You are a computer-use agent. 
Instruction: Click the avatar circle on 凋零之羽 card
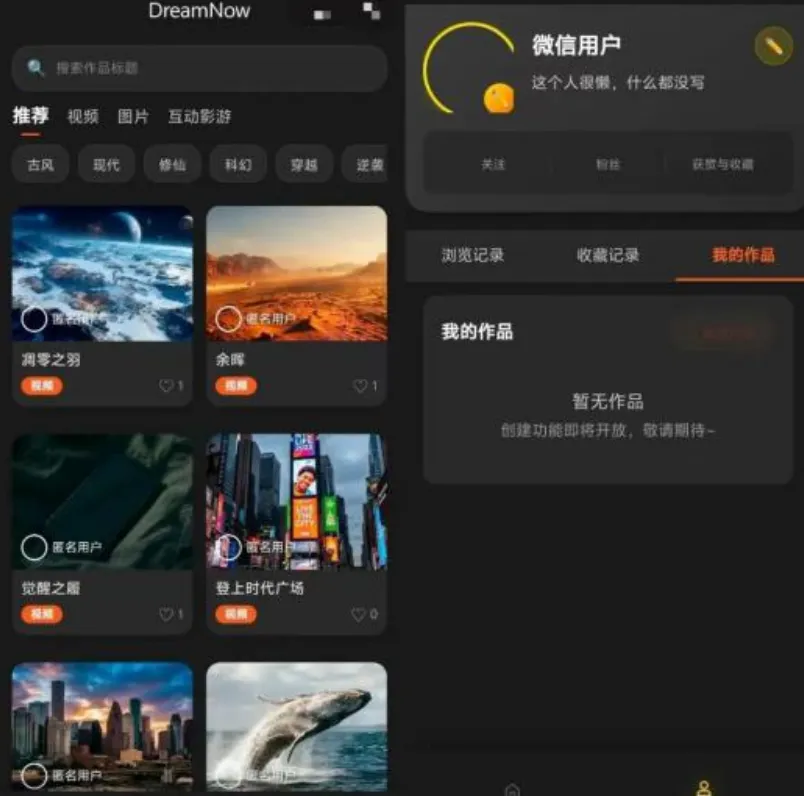[x=34, y=319]
